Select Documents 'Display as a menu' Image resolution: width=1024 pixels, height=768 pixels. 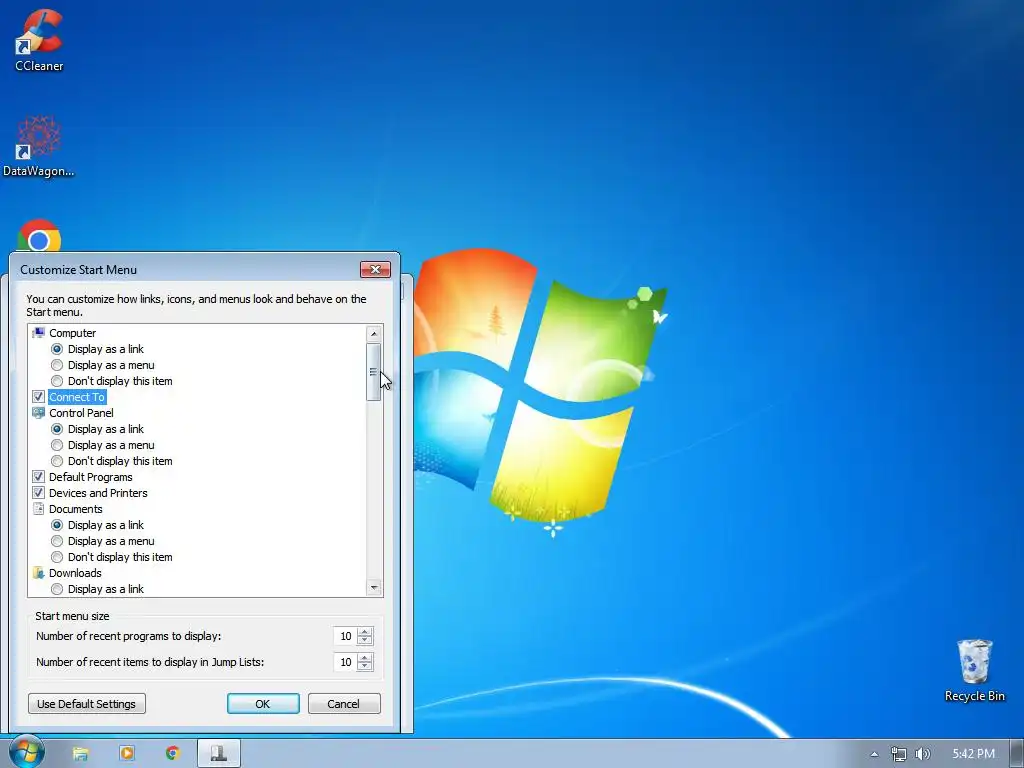57,541
